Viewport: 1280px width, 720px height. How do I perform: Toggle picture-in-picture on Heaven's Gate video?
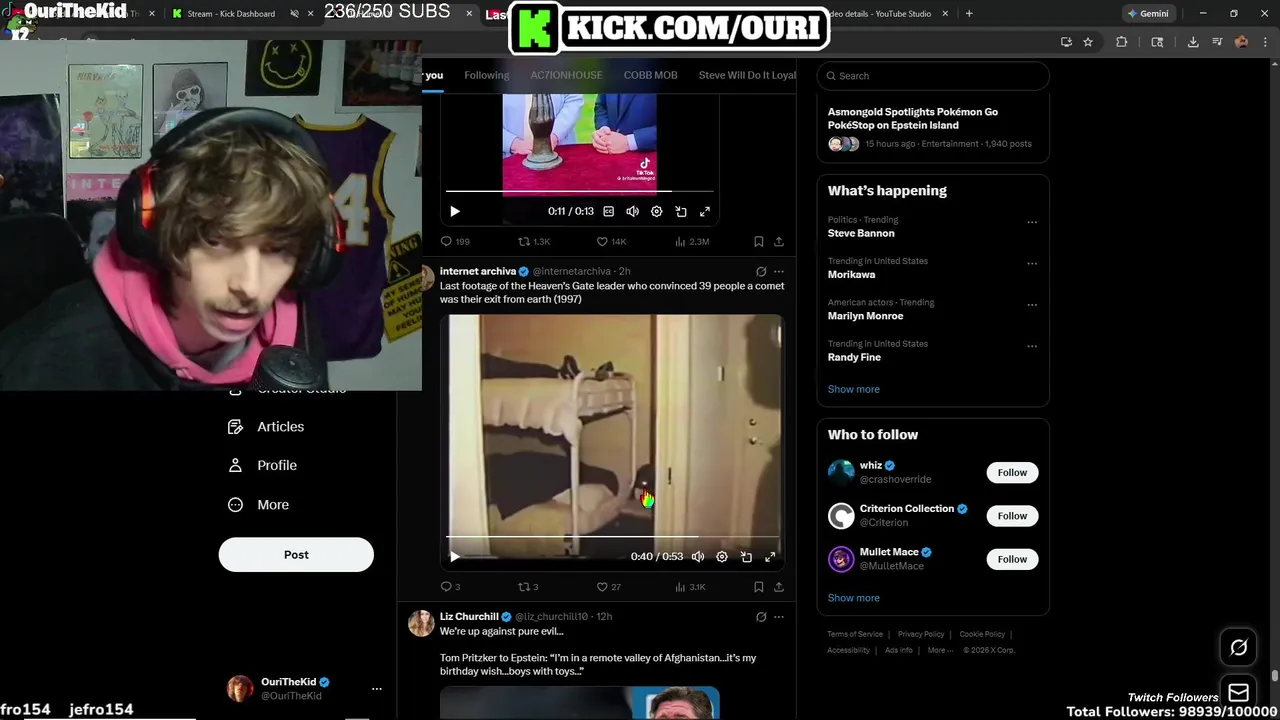746,557
